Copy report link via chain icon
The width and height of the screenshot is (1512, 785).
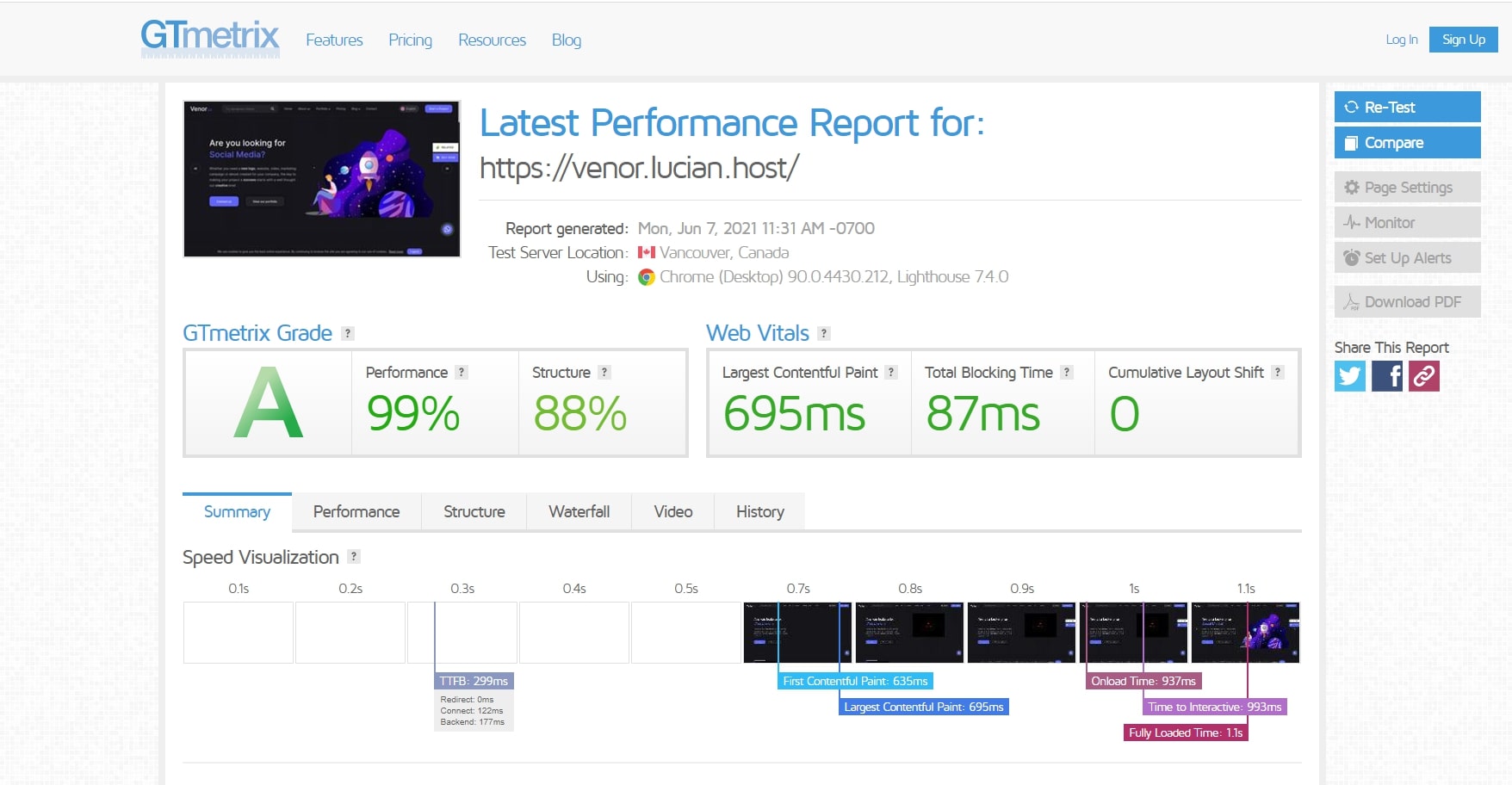1424,376
